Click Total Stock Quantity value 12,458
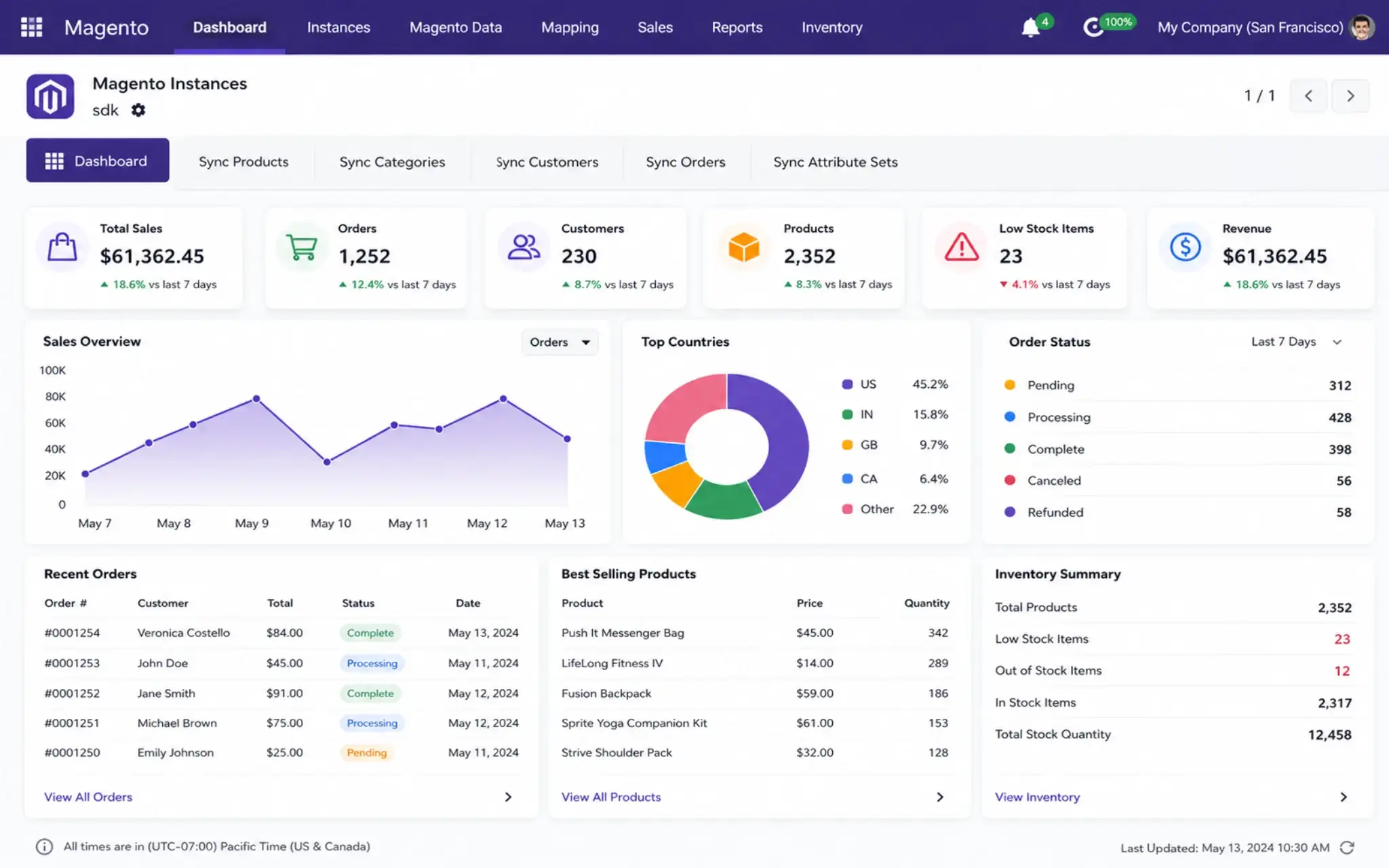The width and height of the screenshot is (1389, 868). [1329, 734]
